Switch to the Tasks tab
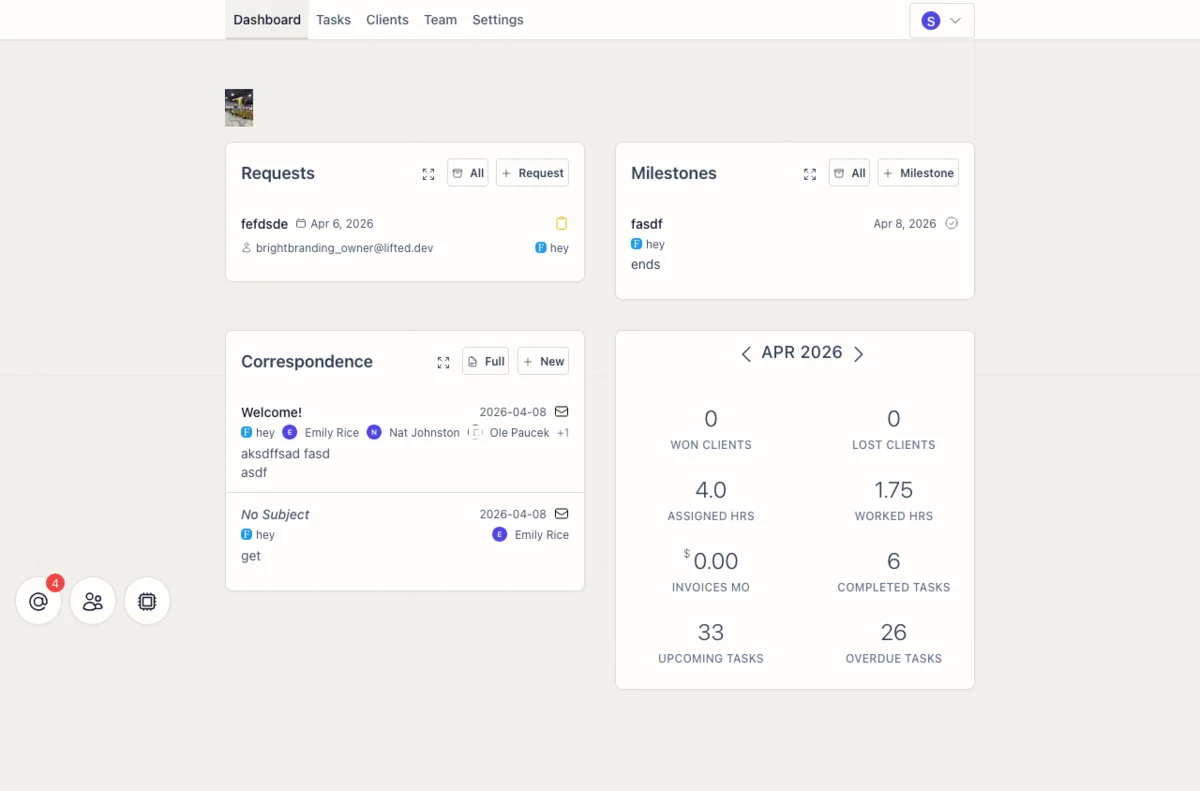Viewport: 1200px width, 791px height. [x=333, y=19]
